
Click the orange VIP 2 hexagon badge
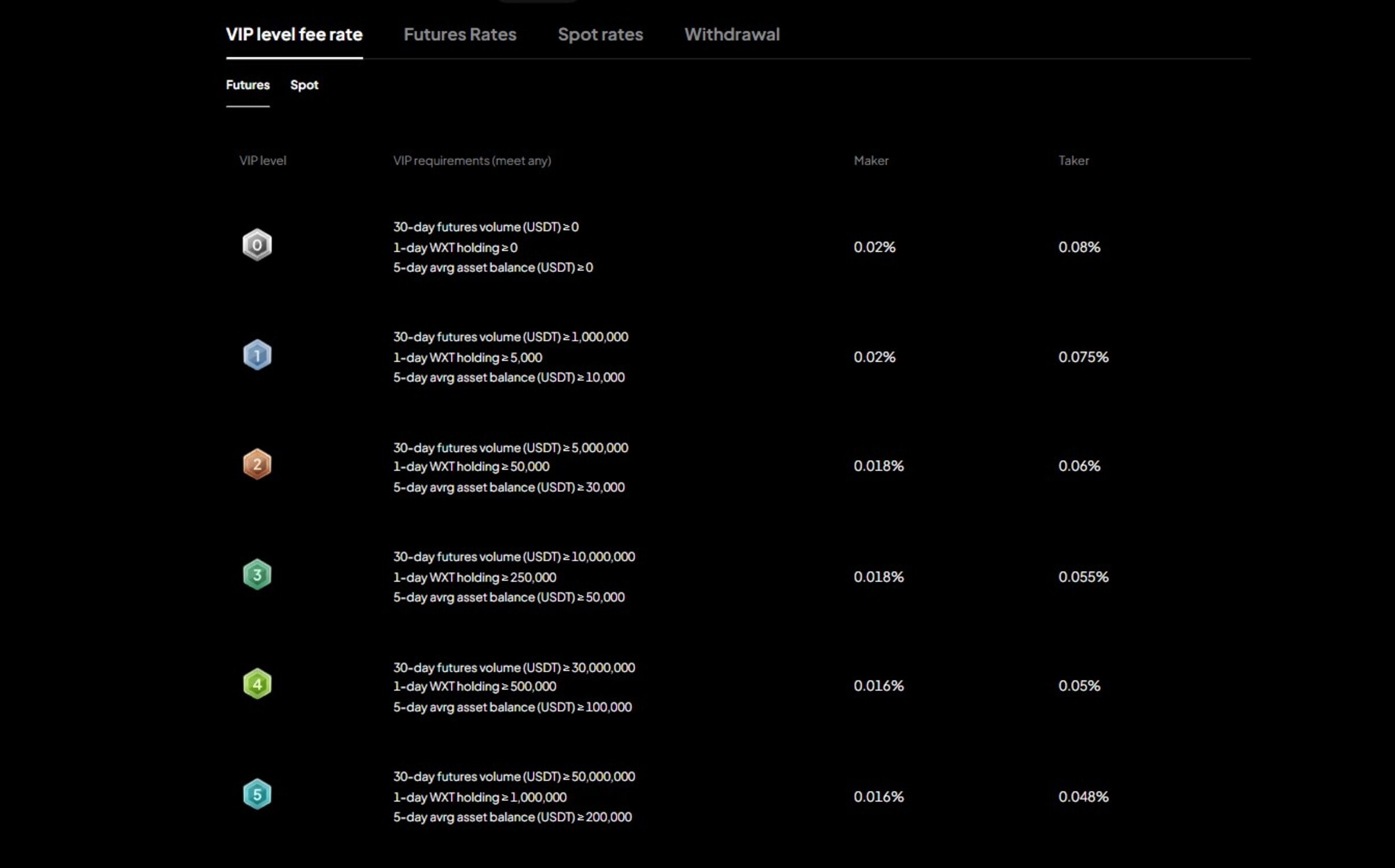point(257,465)
